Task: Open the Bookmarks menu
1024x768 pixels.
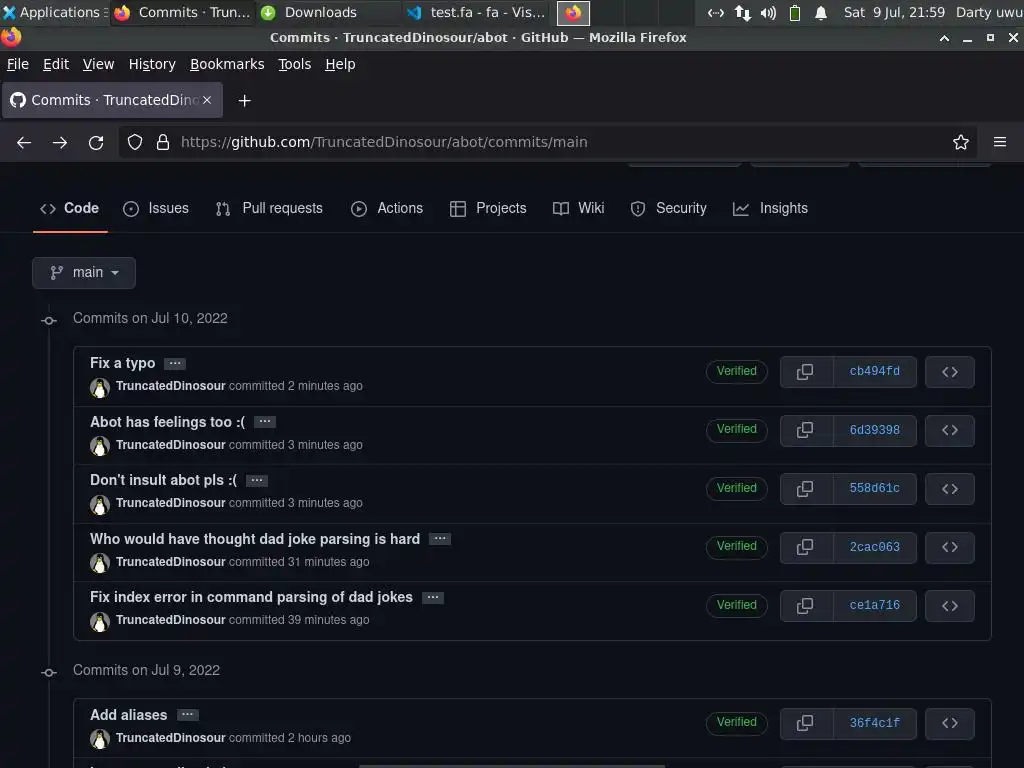Action: pyautogui.click(x=227, y=64)
